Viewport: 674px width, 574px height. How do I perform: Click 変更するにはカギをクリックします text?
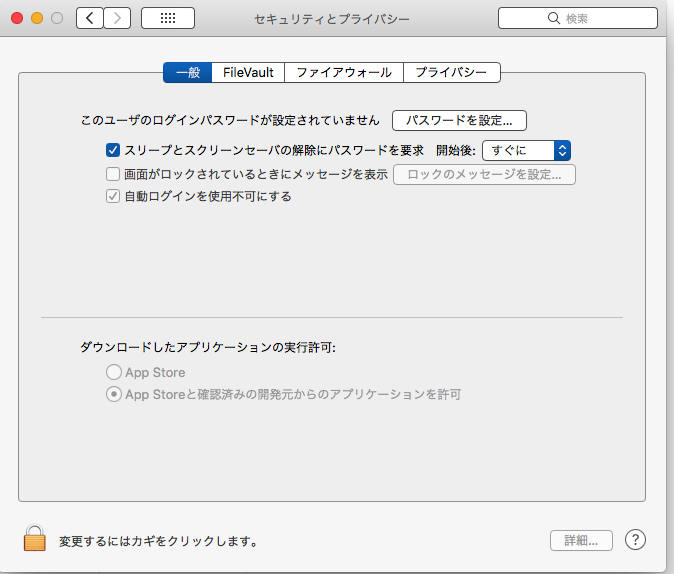158,541
